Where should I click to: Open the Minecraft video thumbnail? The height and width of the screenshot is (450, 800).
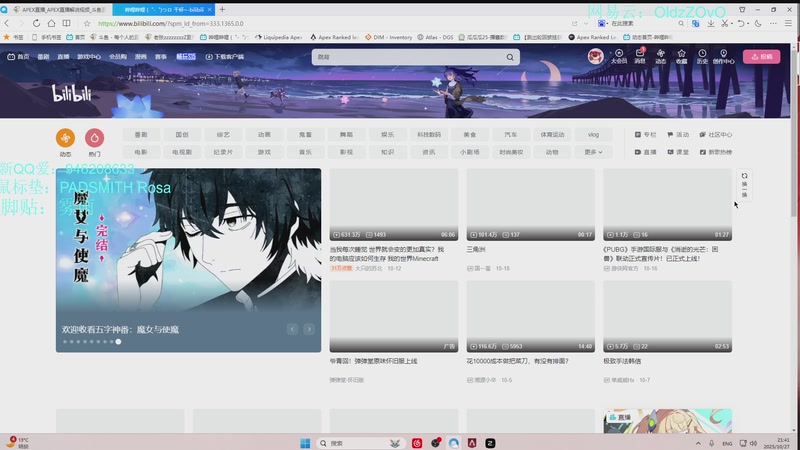click(x=394, y=204)
